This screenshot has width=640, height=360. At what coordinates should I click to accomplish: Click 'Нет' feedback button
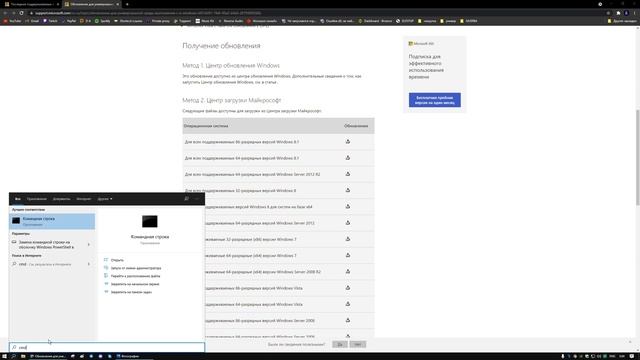[x=358, y=344]
